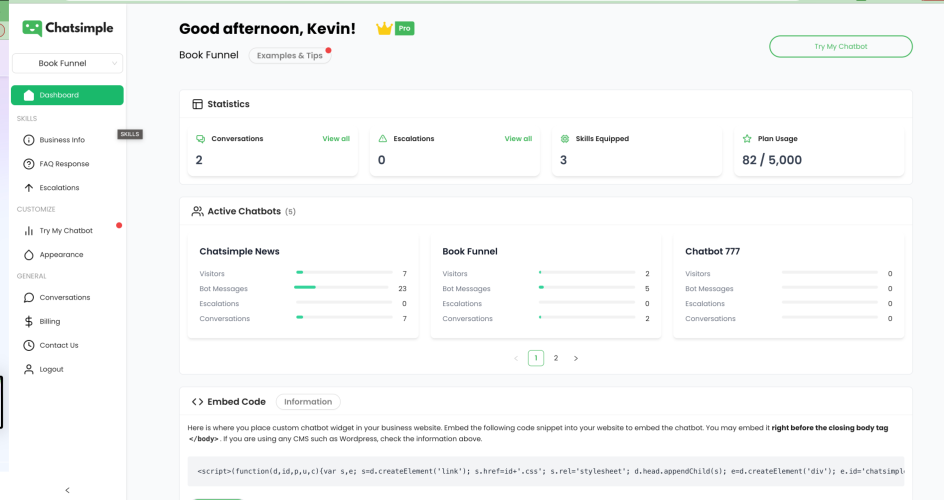The image size is (944, 500).
Task: Click the Skills Equipped count 3
Action: 564,160
